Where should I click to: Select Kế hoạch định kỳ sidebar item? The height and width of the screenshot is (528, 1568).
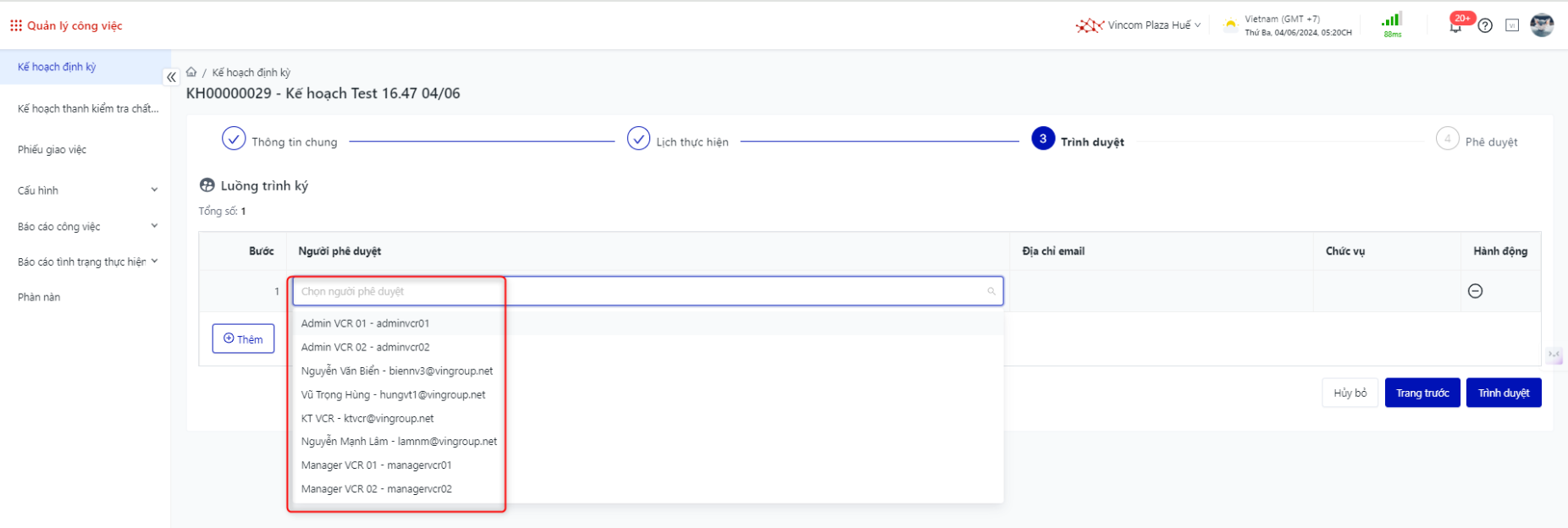coord(57,67)
